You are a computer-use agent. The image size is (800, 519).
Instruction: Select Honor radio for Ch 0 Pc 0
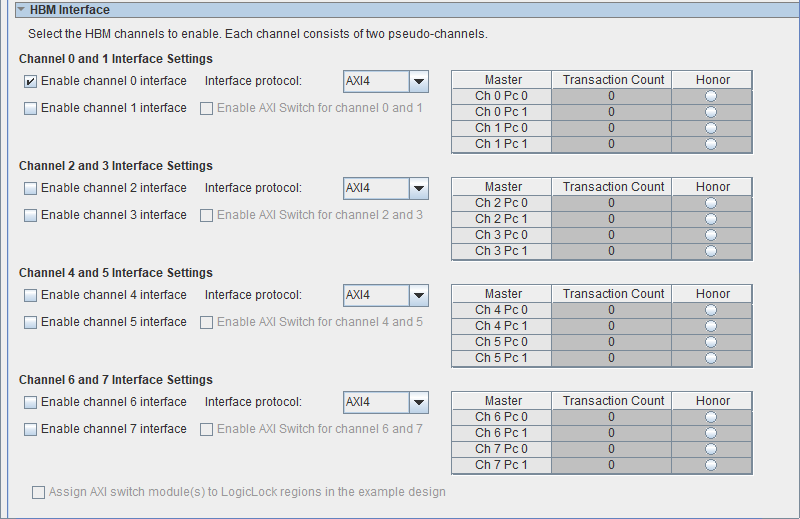pyautogui.click(x=711, y=96)
